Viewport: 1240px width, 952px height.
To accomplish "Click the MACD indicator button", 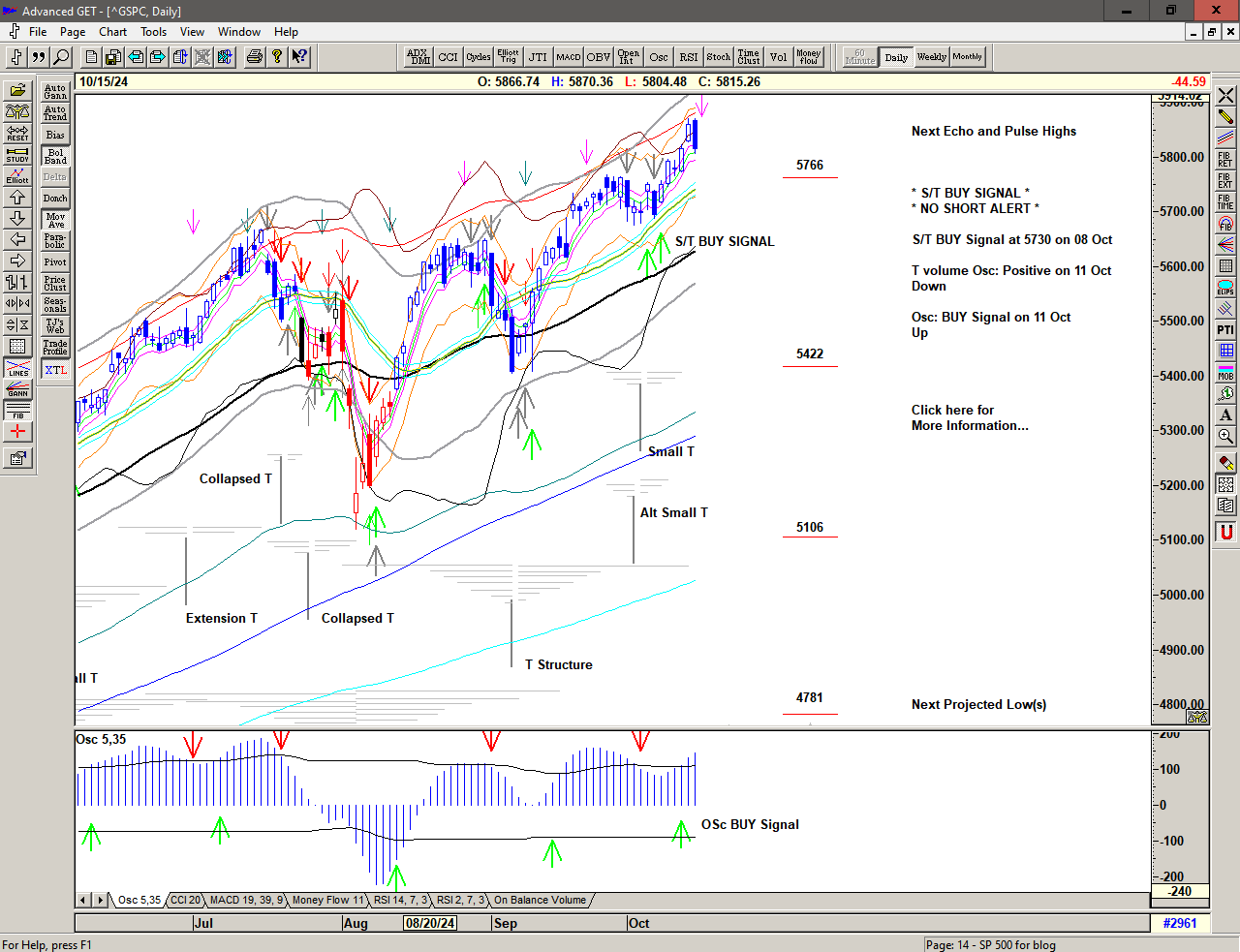I will coord(569,57).
